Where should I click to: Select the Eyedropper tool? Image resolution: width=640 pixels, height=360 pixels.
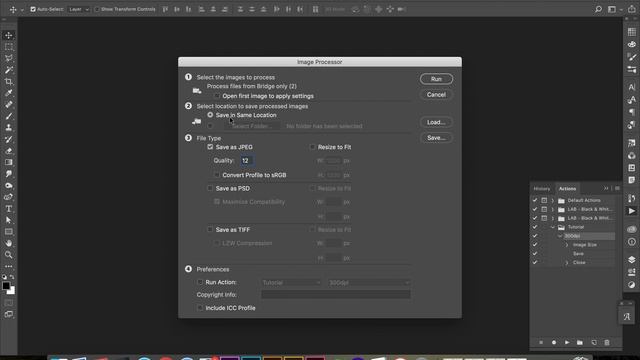click(9, 93)
